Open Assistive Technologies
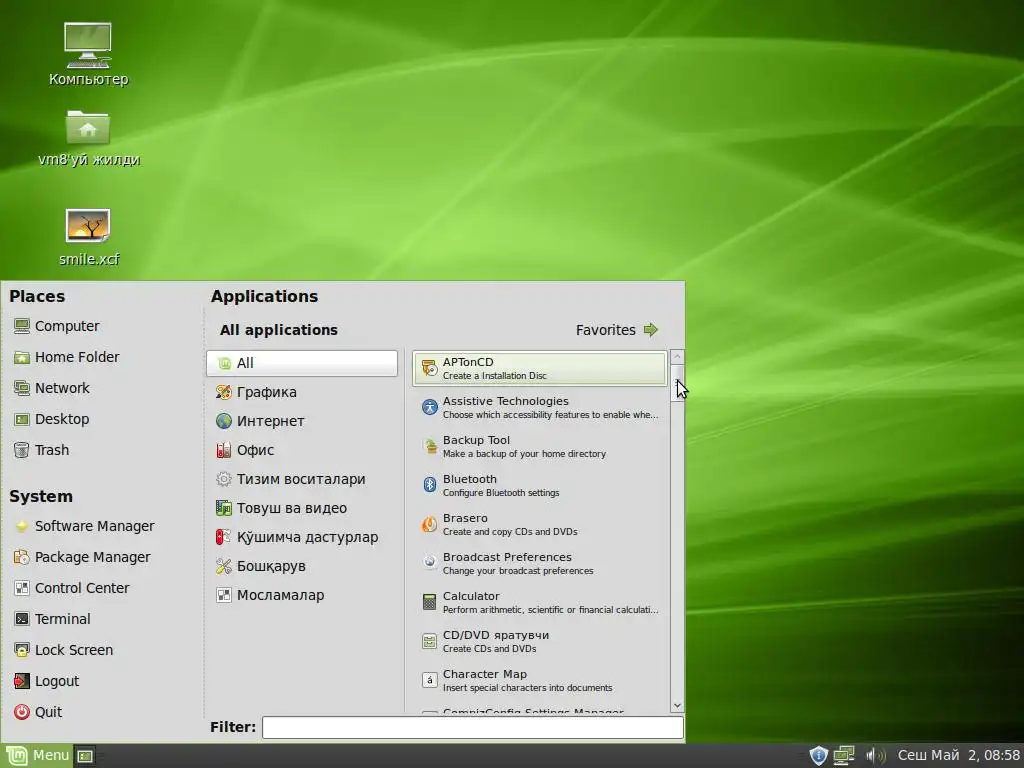The image size is (1024, 768). (539, 408)
